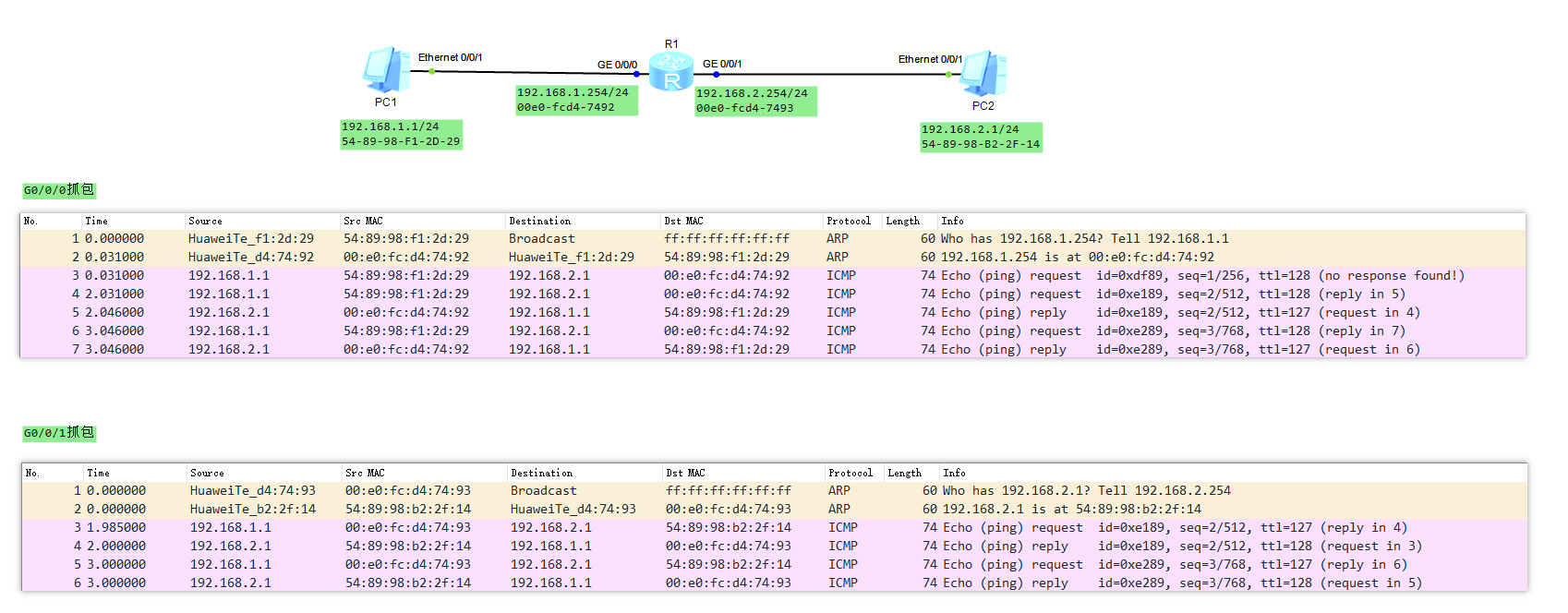Click the G0/0/1抓包 capture heading

(59, 433)
